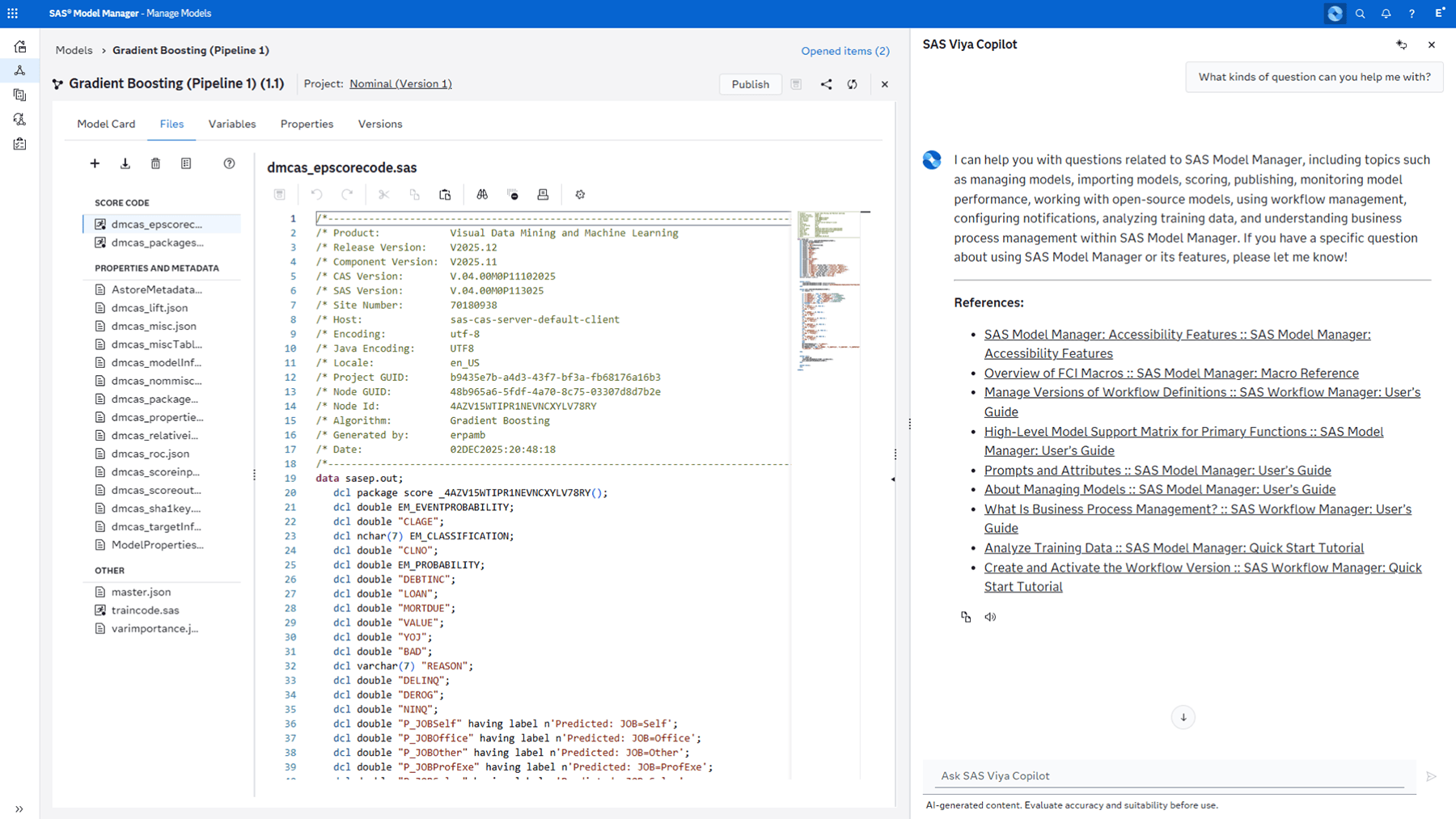
Task: Select the print icon in the code editor toolbar
Action: point(543,194)
